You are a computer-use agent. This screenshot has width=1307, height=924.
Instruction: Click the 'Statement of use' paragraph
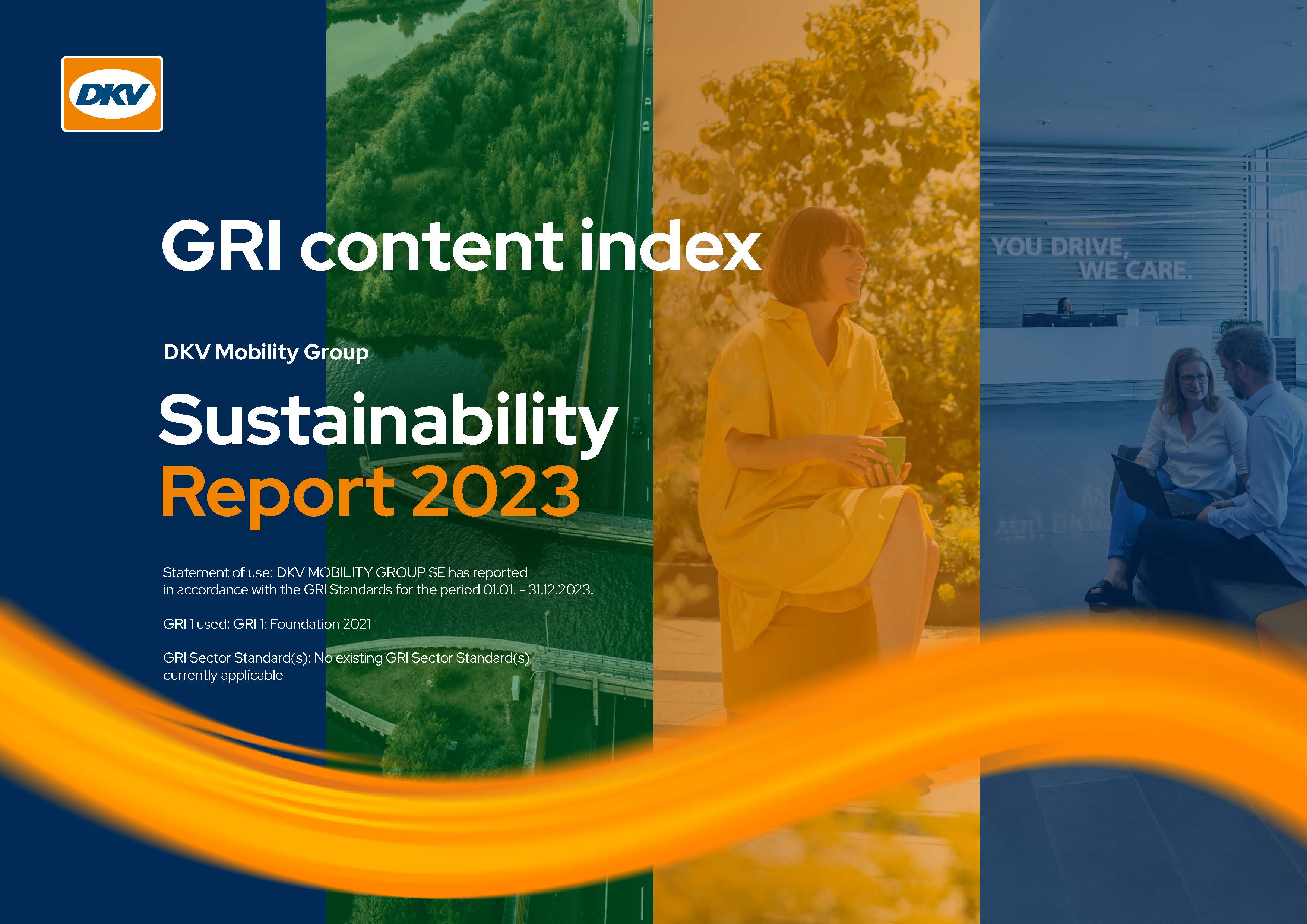click(x=378, y=581)
